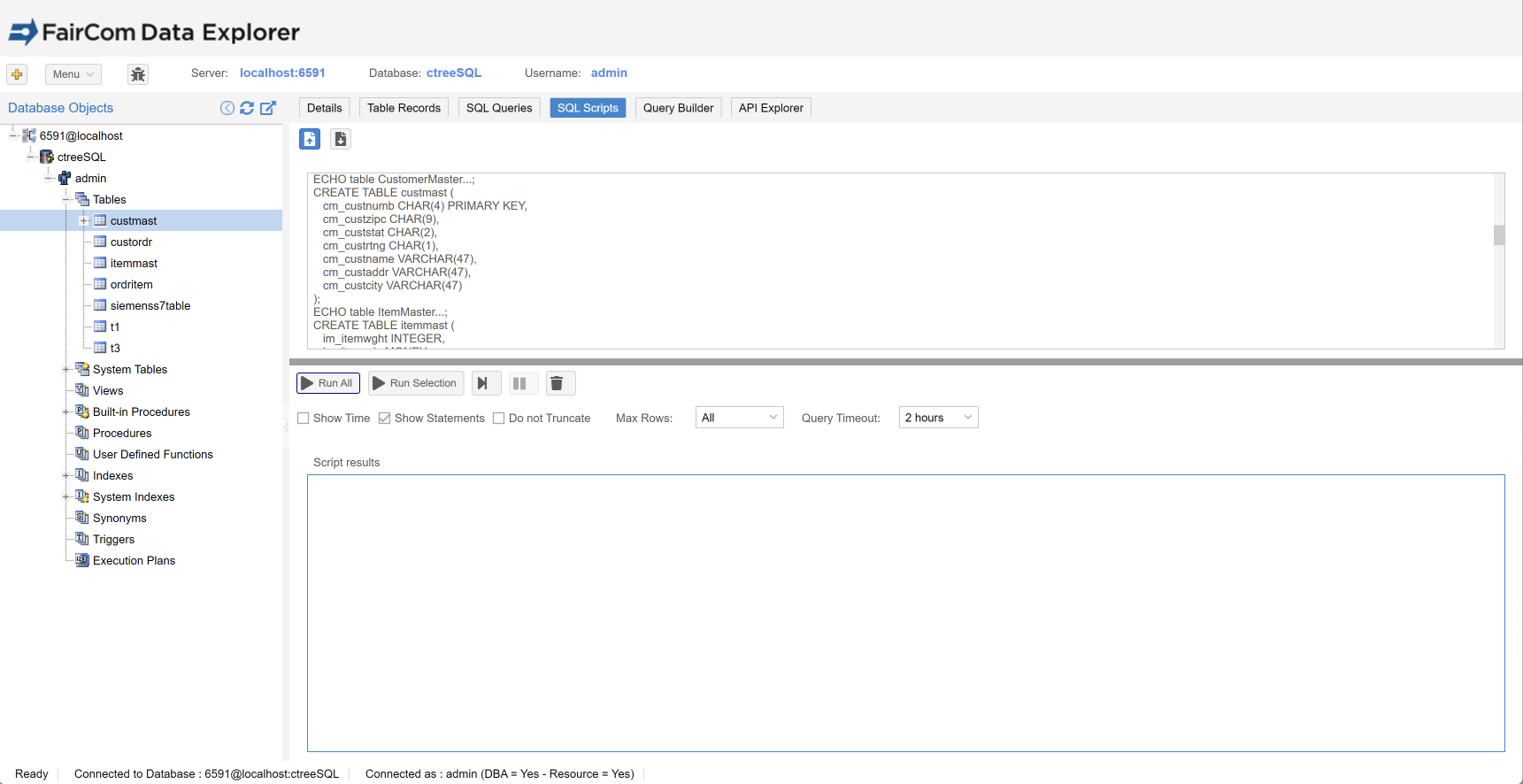Refresh the Database Objects tree
The image size is (1523, 784).
pyautogui.click(x=247, y=108)
